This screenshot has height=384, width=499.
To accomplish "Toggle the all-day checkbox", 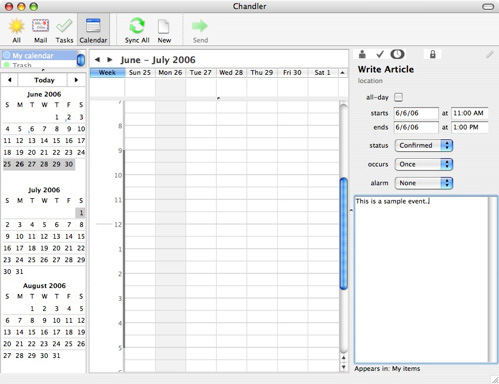I will pos(398,97).
